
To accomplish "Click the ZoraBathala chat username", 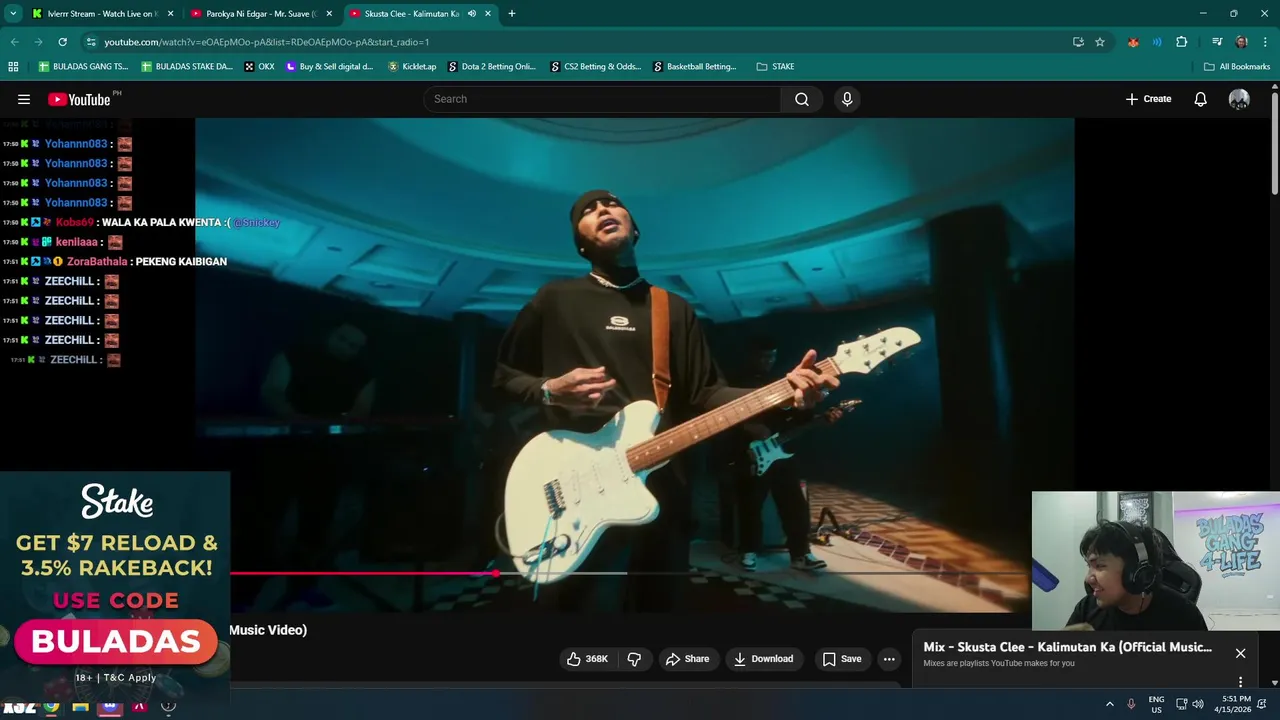I will coord(97,262).
